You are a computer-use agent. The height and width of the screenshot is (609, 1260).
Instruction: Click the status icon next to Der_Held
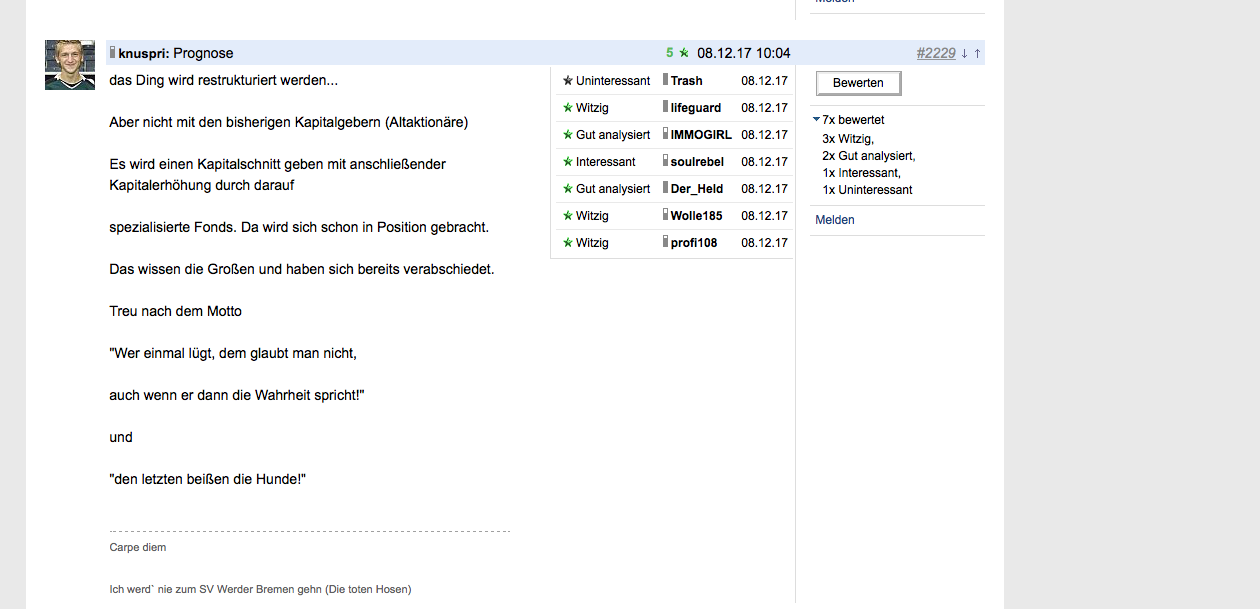tap(665, 188)
